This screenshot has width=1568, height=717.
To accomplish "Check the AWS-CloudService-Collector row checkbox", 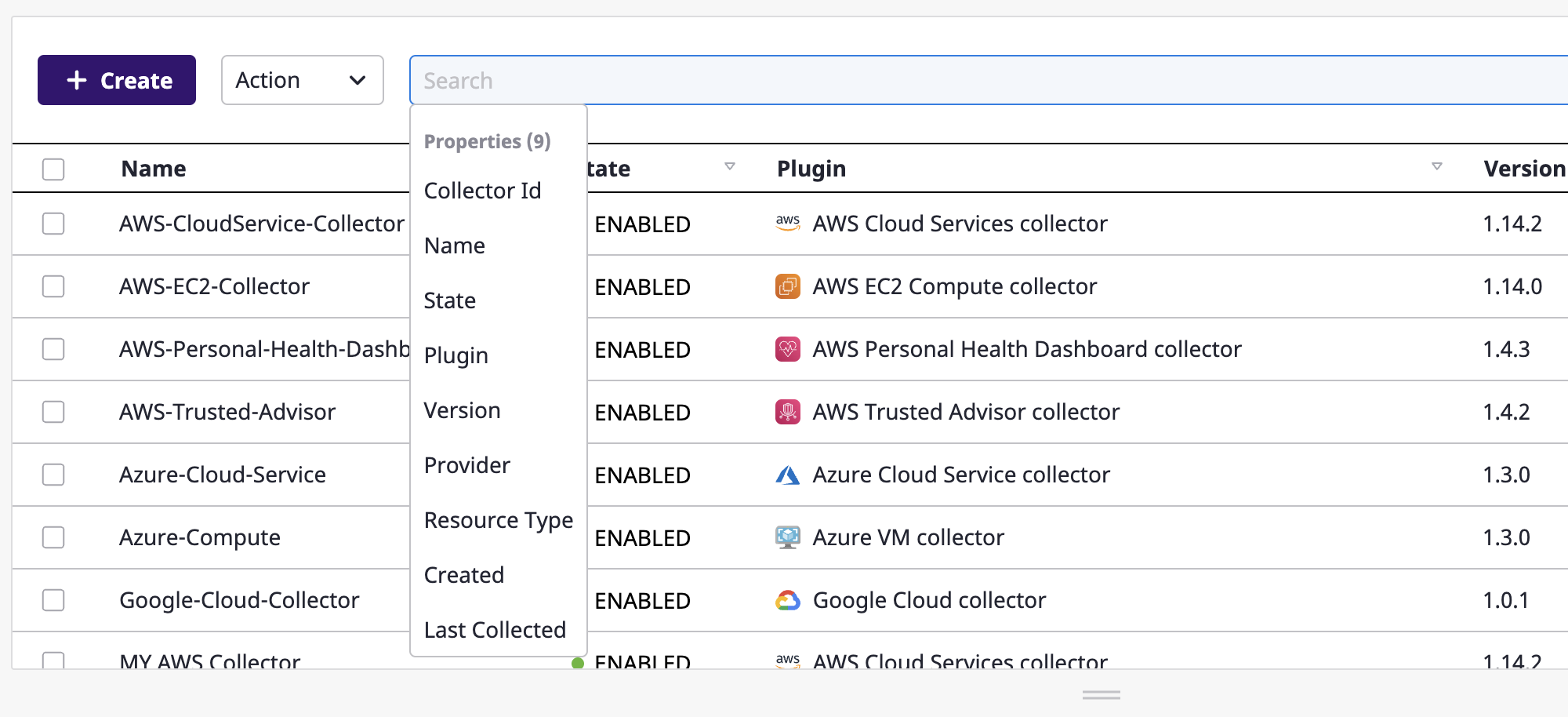I will click(x=53, y=224).
